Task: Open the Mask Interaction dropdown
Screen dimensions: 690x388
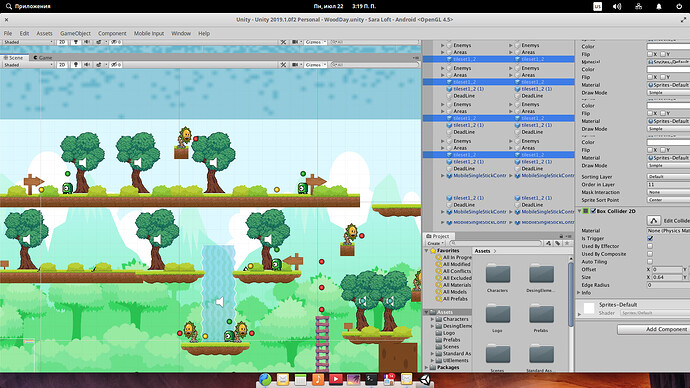Action: 668,192
